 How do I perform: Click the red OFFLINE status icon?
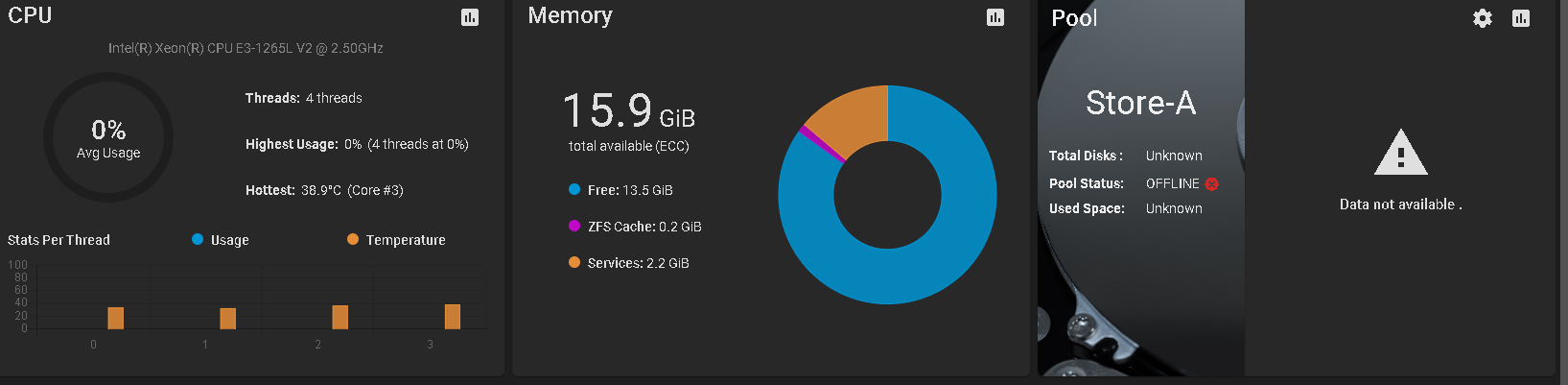coord(1212,184)
